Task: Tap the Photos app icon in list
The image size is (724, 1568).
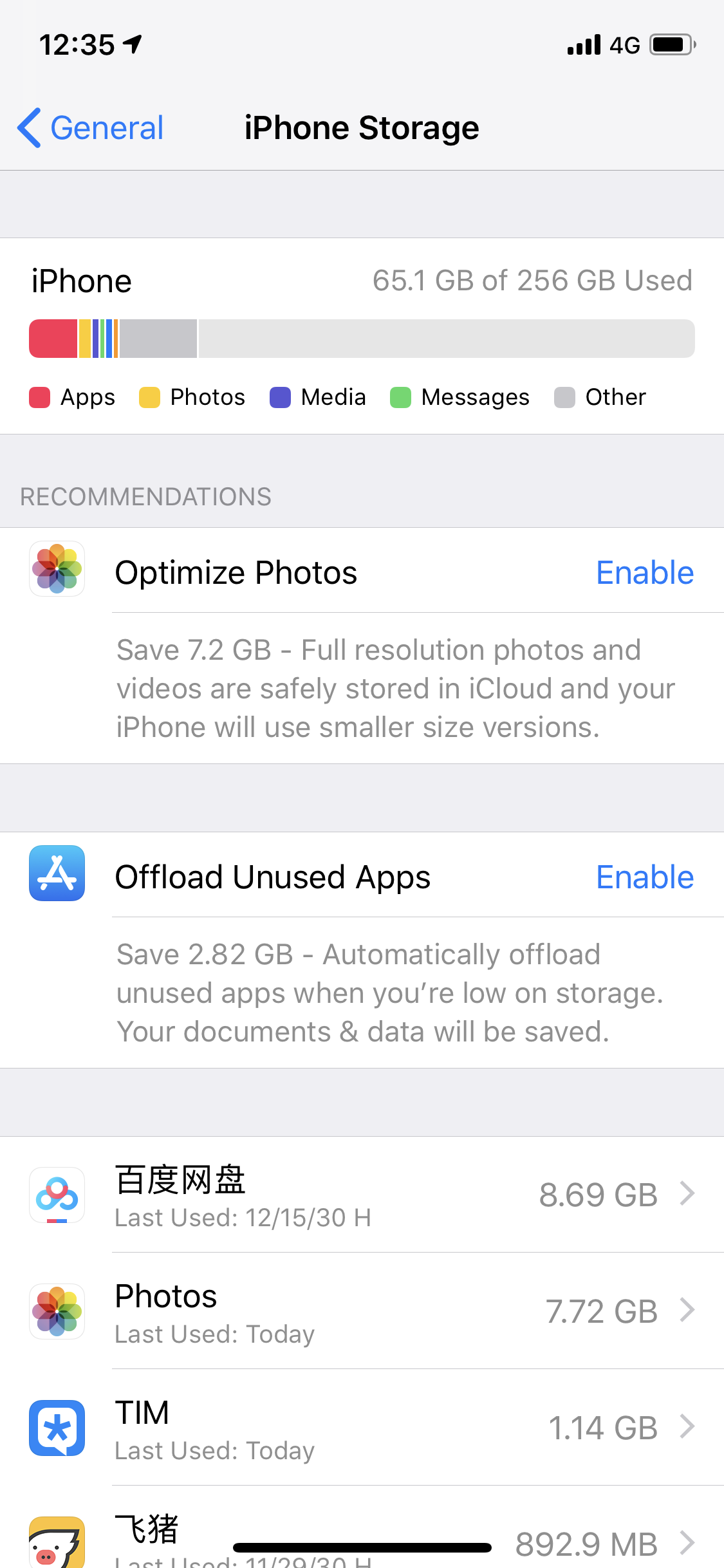Action: 57,1311
